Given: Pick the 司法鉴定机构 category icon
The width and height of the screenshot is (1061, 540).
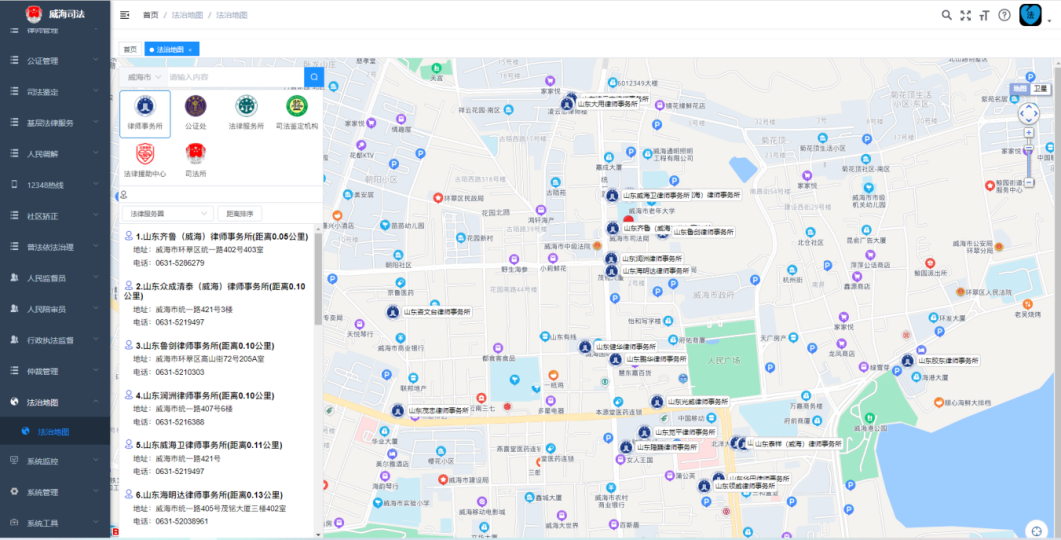Looking at the screenshot, I should tap(297, 112).
